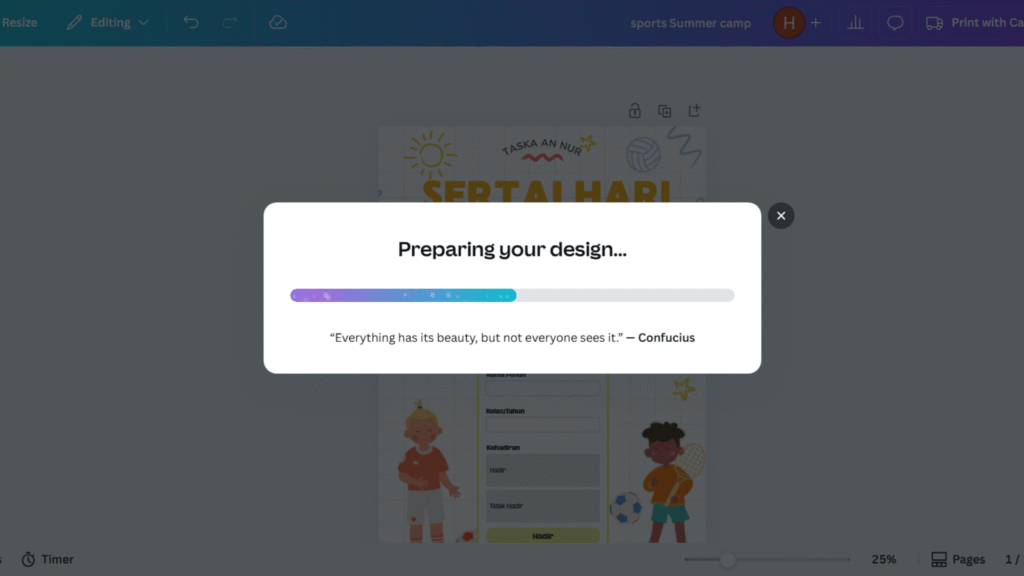Screen dimensions: 1024x576
Task: Click the Print with Canva button
Action: 969,22
